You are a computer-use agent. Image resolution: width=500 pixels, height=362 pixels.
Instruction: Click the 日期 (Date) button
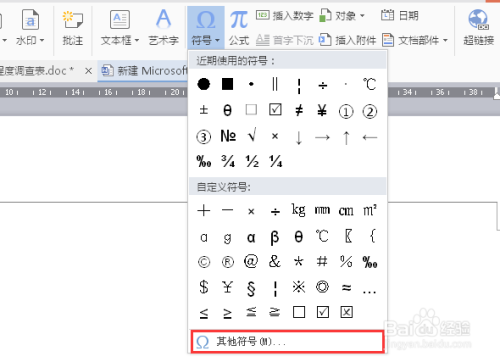399,15
